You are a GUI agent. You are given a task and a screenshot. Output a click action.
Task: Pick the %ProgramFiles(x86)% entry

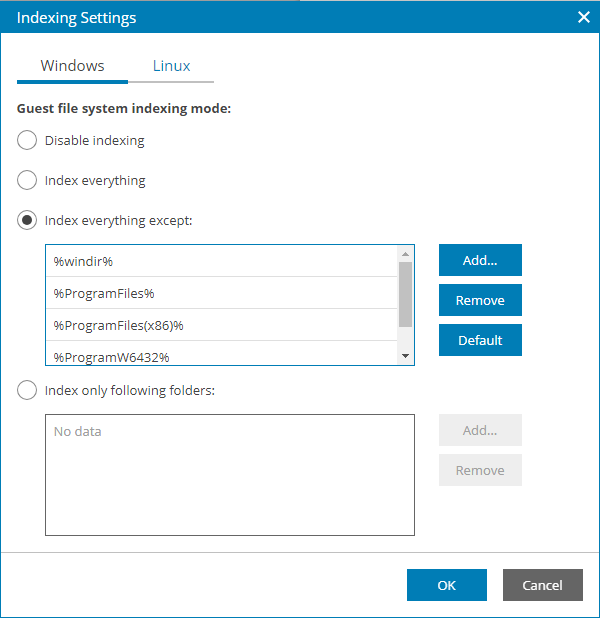pyautogui.click(x=220, y=325)
